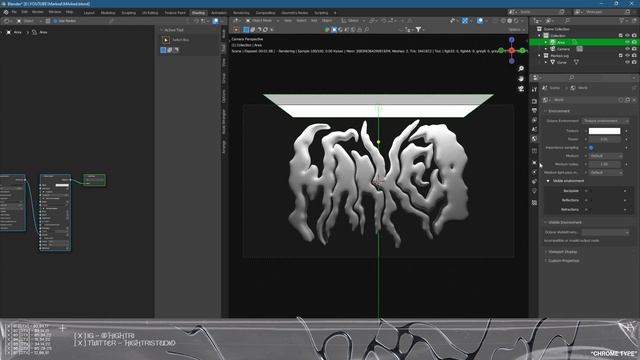Expand the Custom Properties panel
This screenshot has height=360, width=640.
pos(563,260)
